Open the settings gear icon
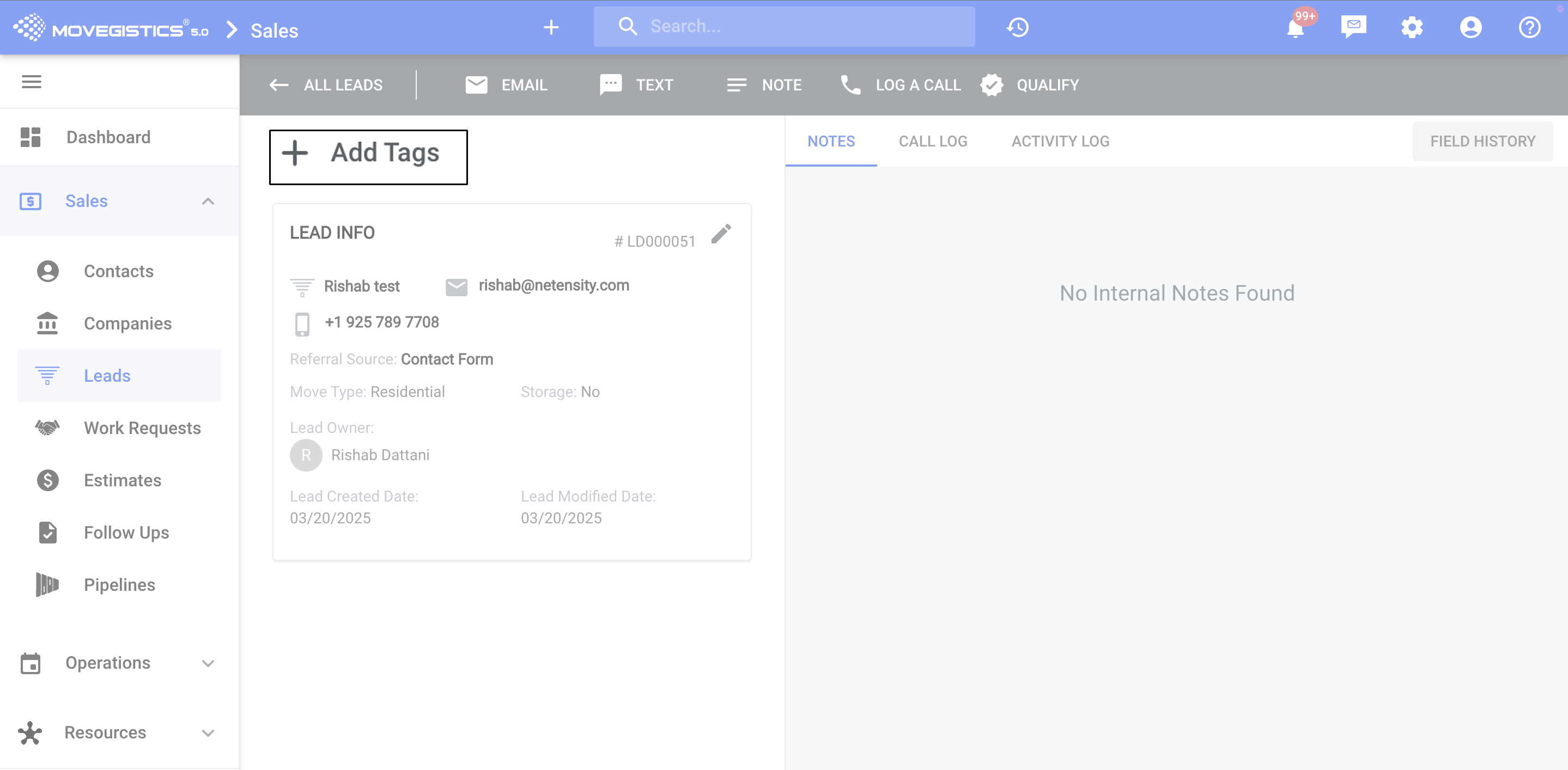Screen dimensions: 1568x770 1412,27
